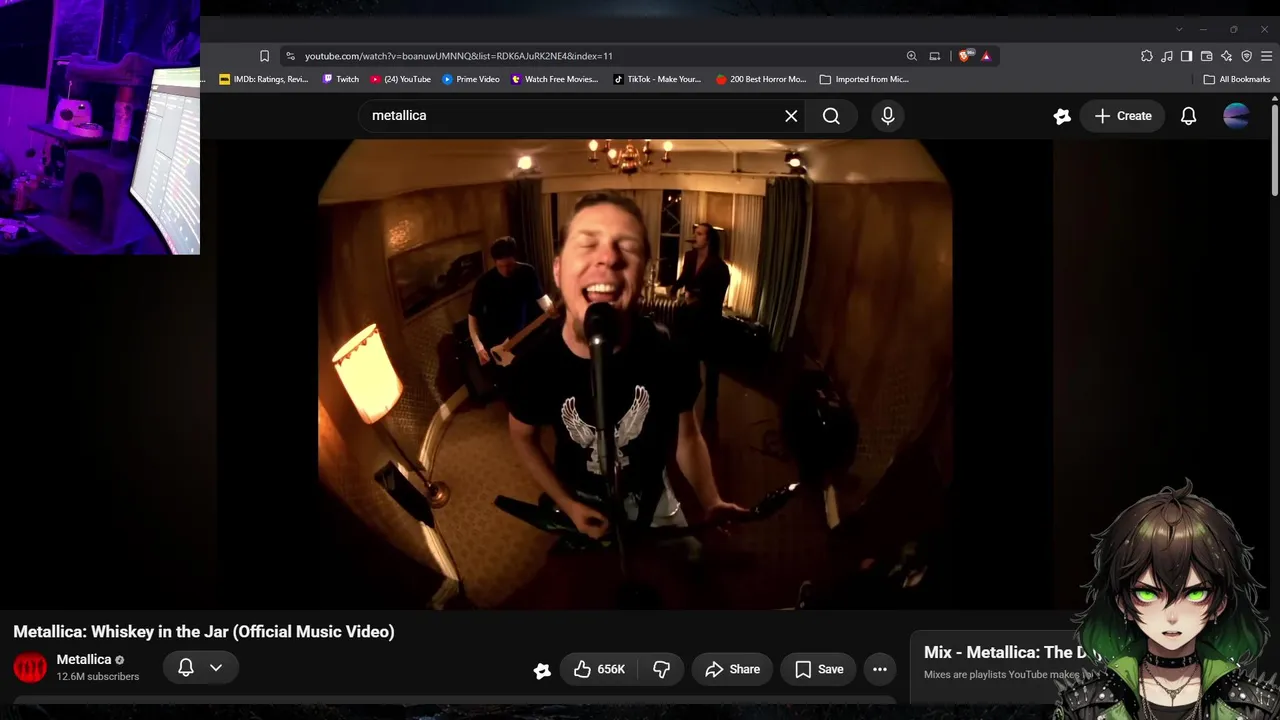
Task: Save the video to a playlist
Action: pyautogui.click(x=819, y=670)
